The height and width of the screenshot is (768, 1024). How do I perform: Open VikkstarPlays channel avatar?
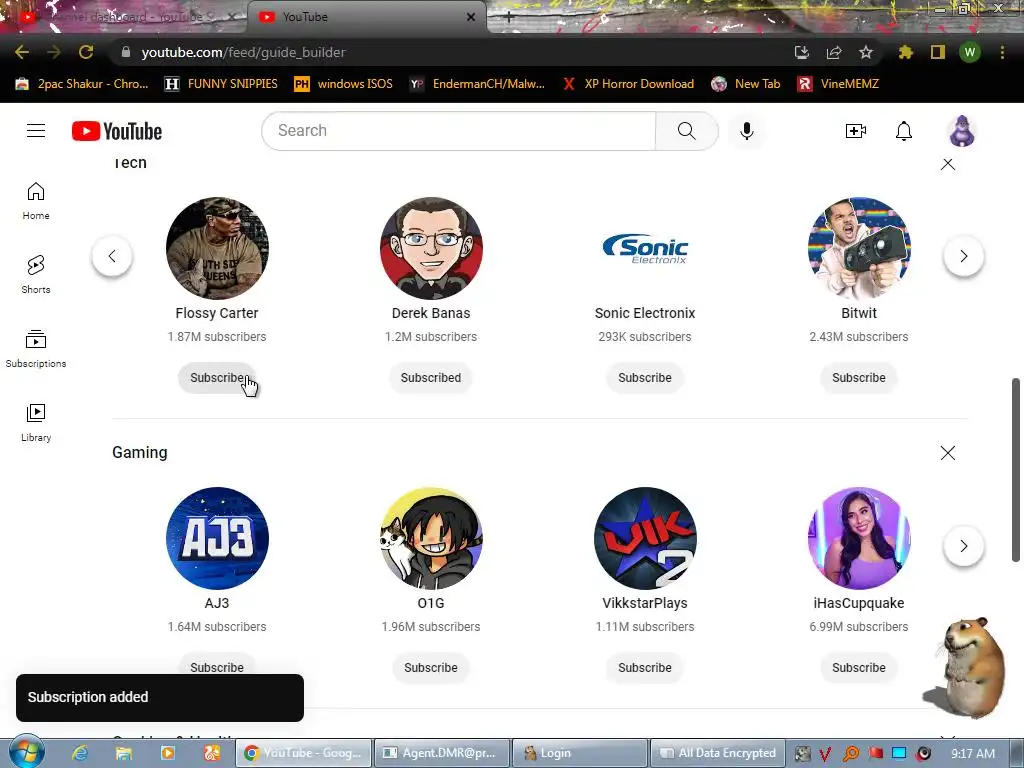pos(645,538)
